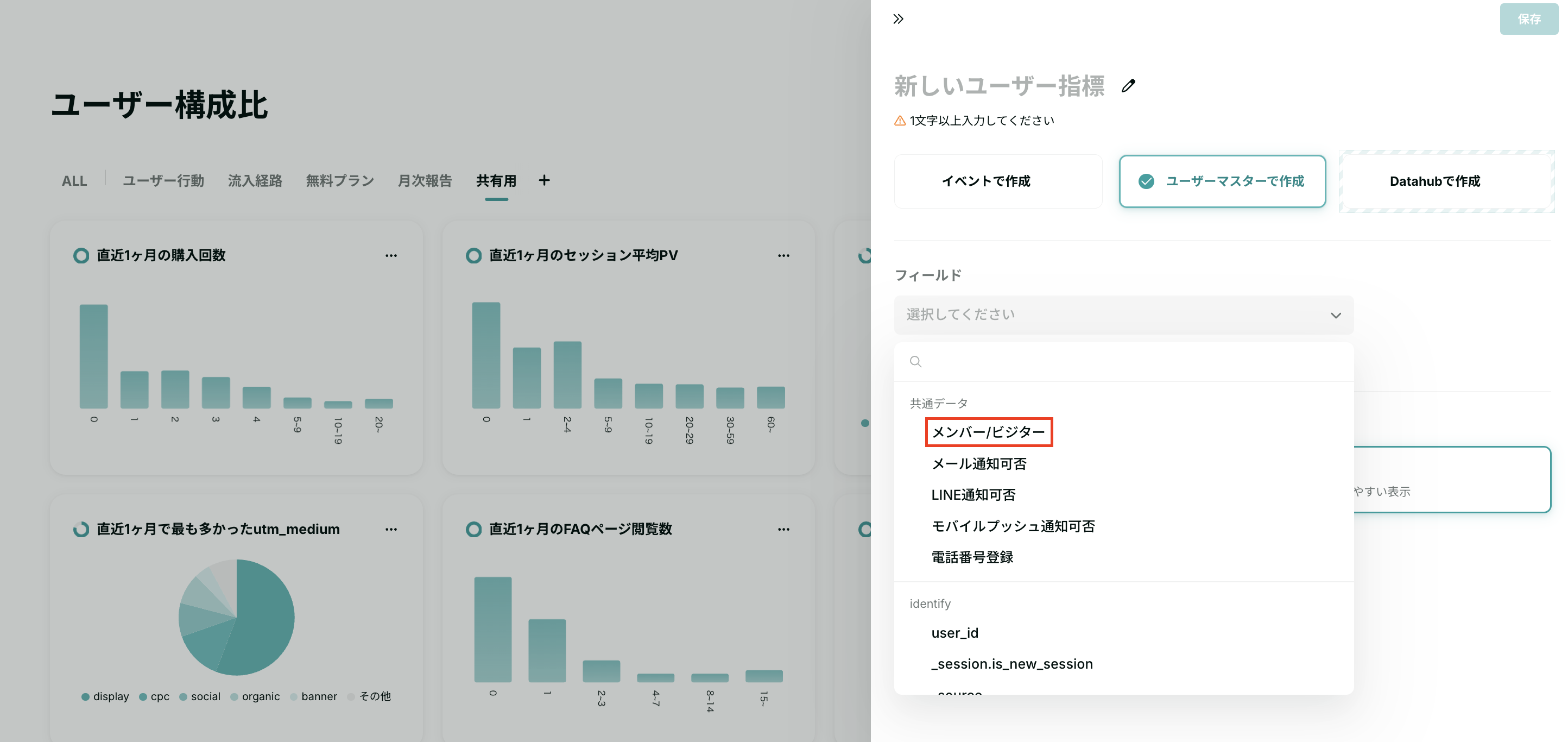Switch to the ALL tab

74,181
